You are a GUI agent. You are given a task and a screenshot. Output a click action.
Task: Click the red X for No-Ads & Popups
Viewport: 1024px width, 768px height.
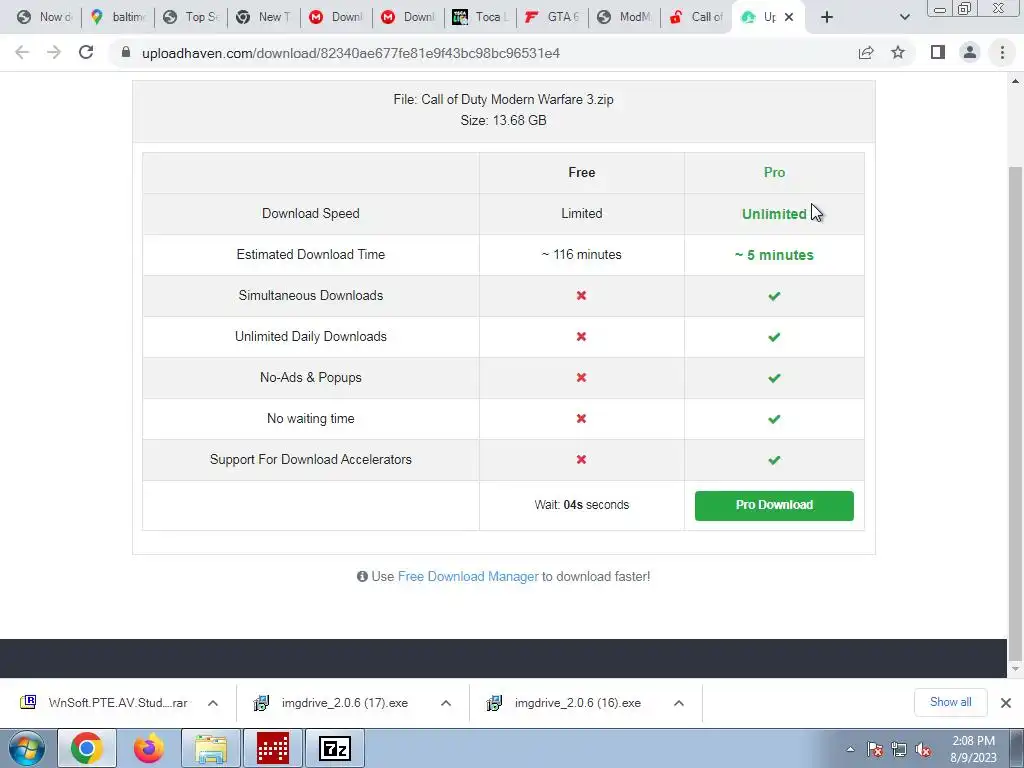pyautogui.click(x=581, y=378)
